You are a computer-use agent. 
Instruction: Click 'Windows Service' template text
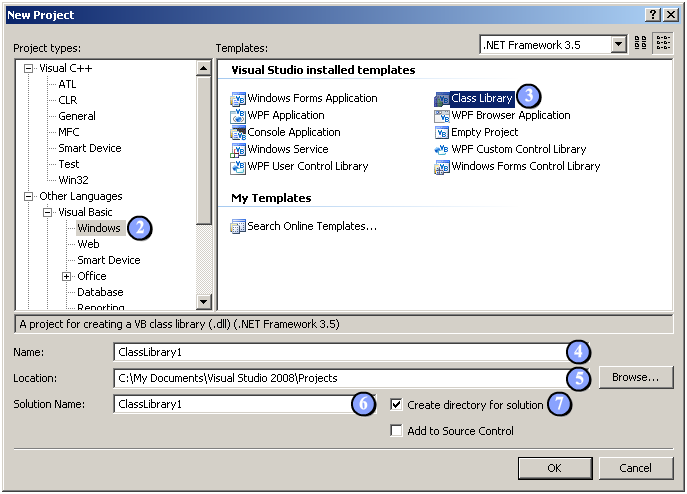pyautogui.click(x=288, y=149)
